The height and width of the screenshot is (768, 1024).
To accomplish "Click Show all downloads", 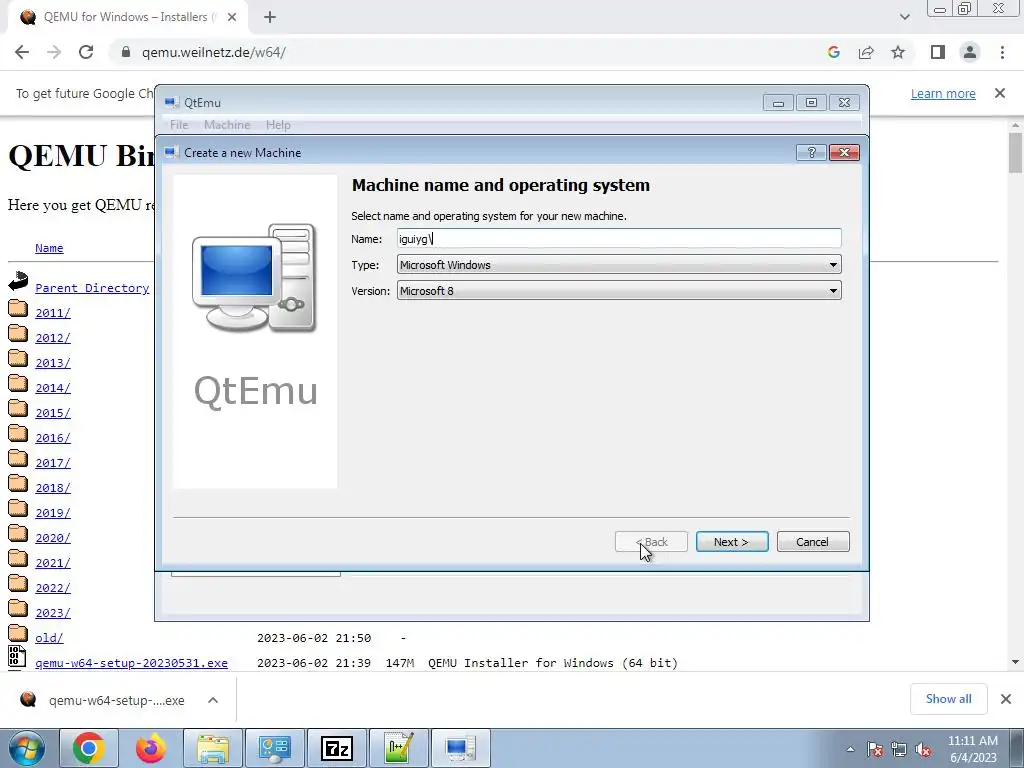I will click(948, 699).
